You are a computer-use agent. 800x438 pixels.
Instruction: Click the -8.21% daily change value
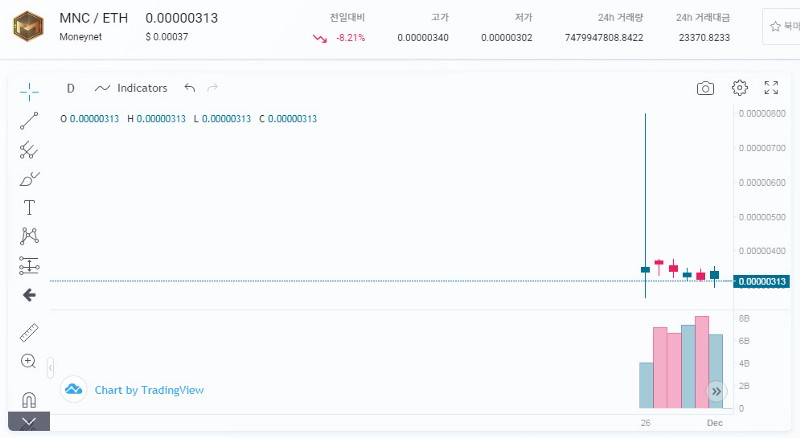click(351, 38)
